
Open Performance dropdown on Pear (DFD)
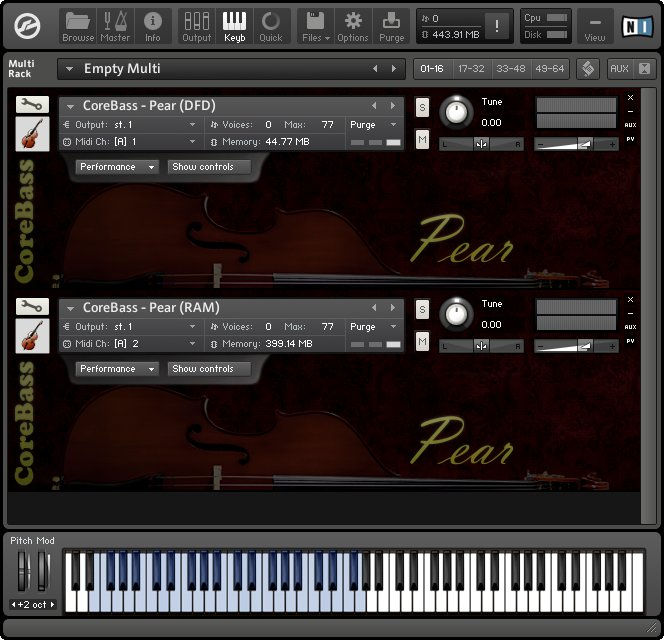[x=117, y=167]
